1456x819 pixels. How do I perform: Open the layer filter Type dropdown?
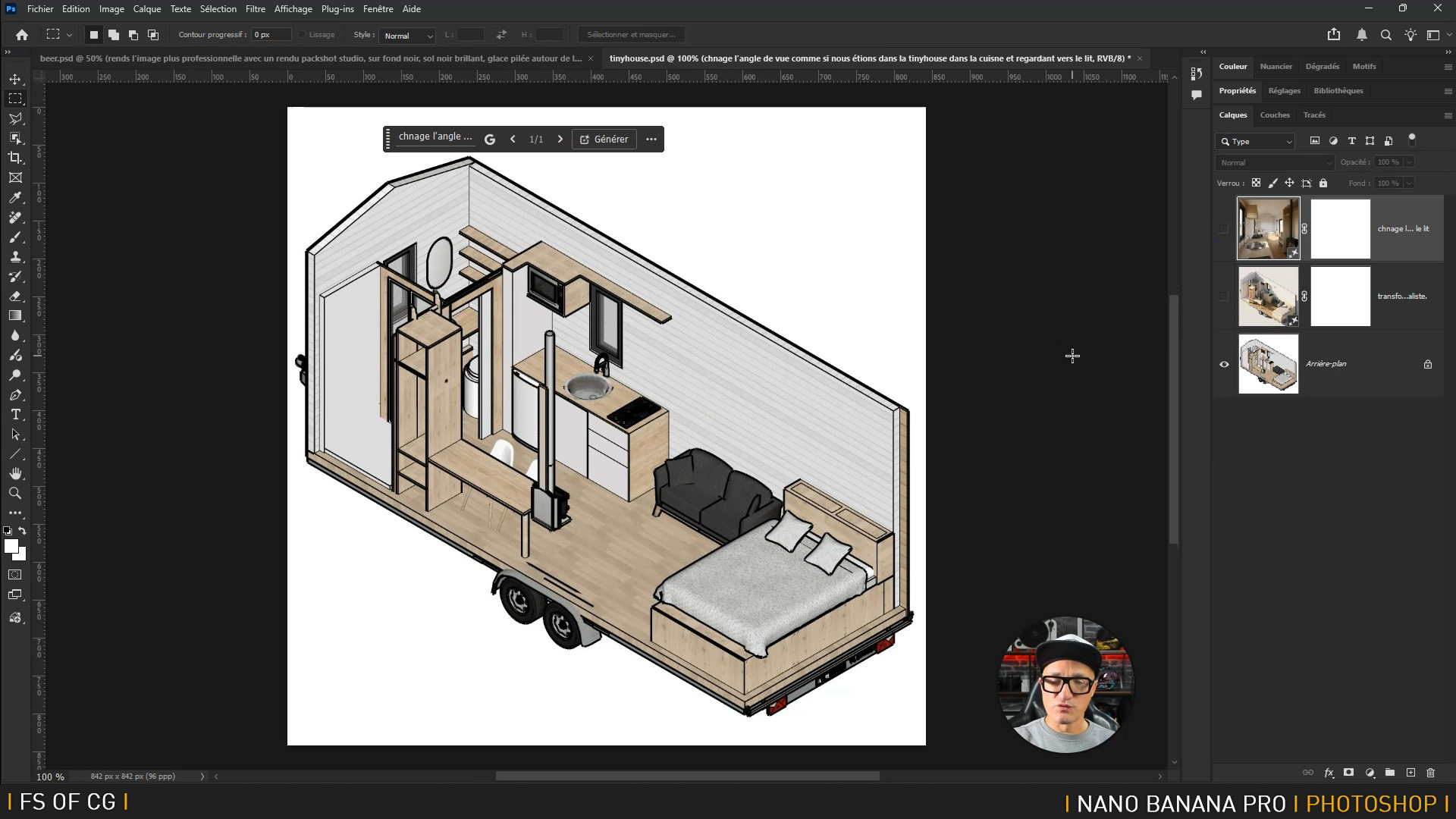[1256, 141]
